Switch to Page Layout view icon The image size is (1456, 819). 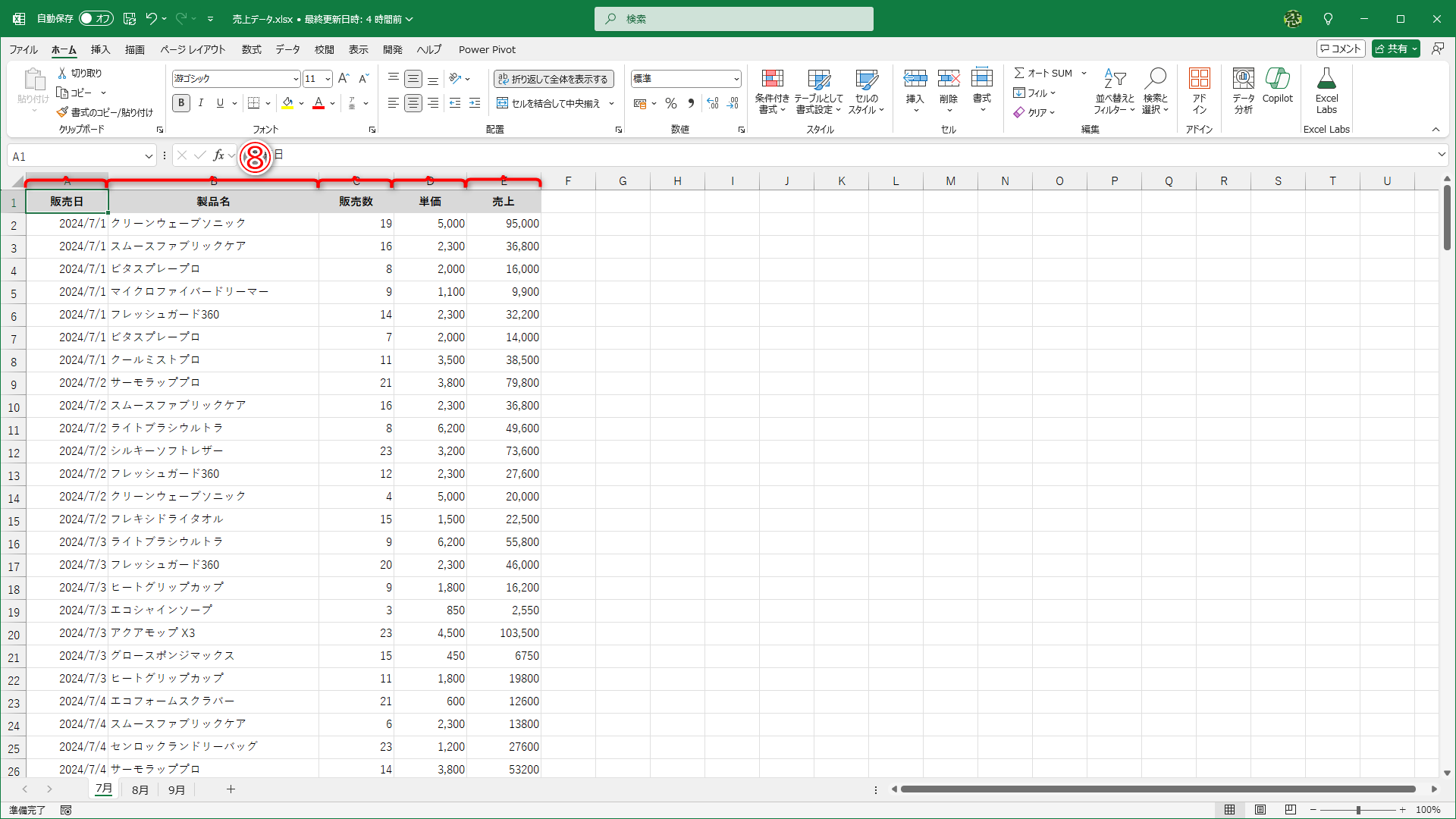[1260, 810]
